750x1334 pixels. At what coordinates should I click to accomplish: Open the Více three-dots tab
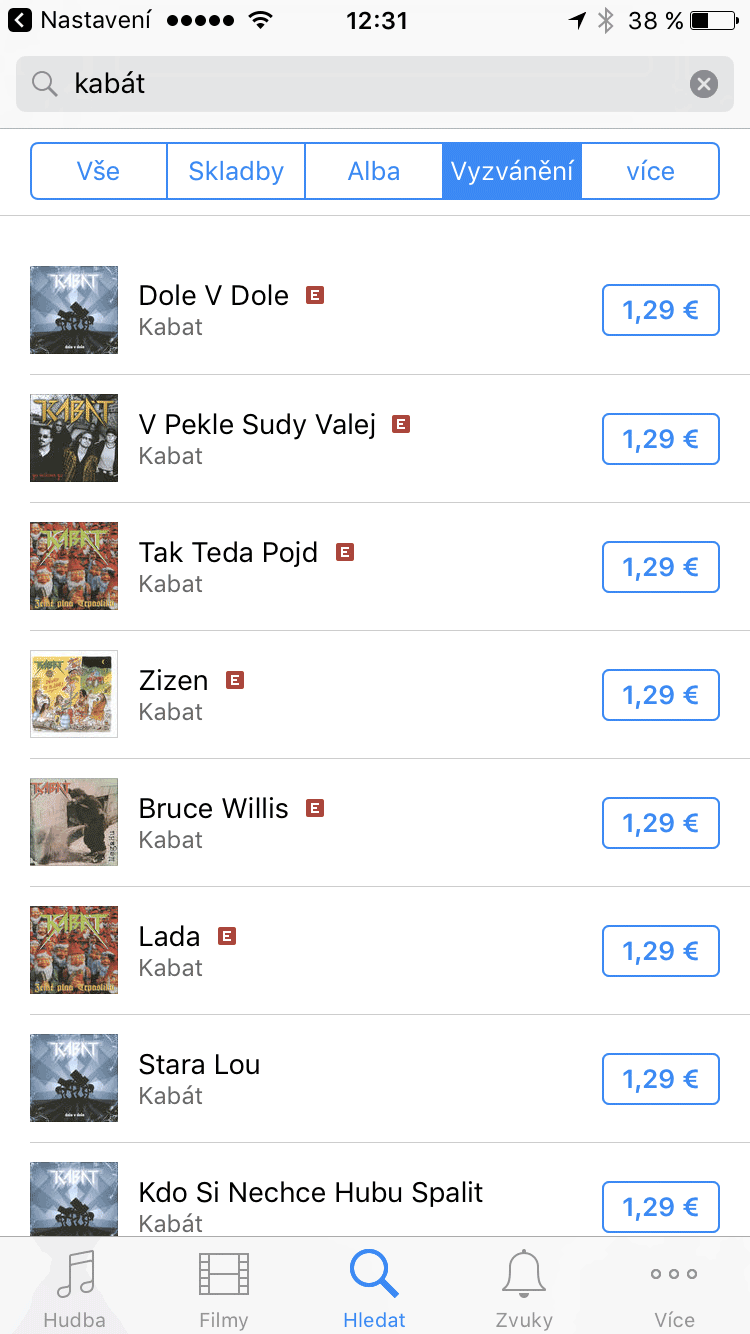(674, 1275)
